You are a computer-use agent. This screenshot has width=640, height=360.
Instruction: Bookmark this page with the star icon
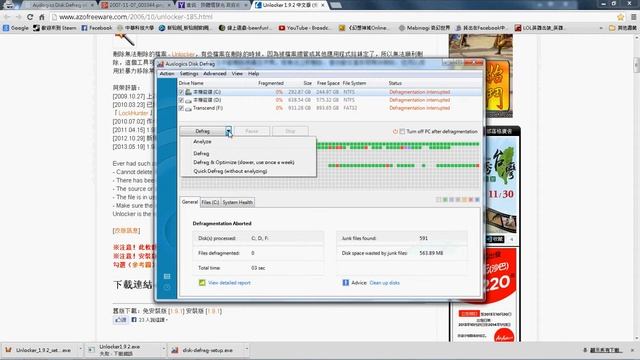[x=621, y=17]
